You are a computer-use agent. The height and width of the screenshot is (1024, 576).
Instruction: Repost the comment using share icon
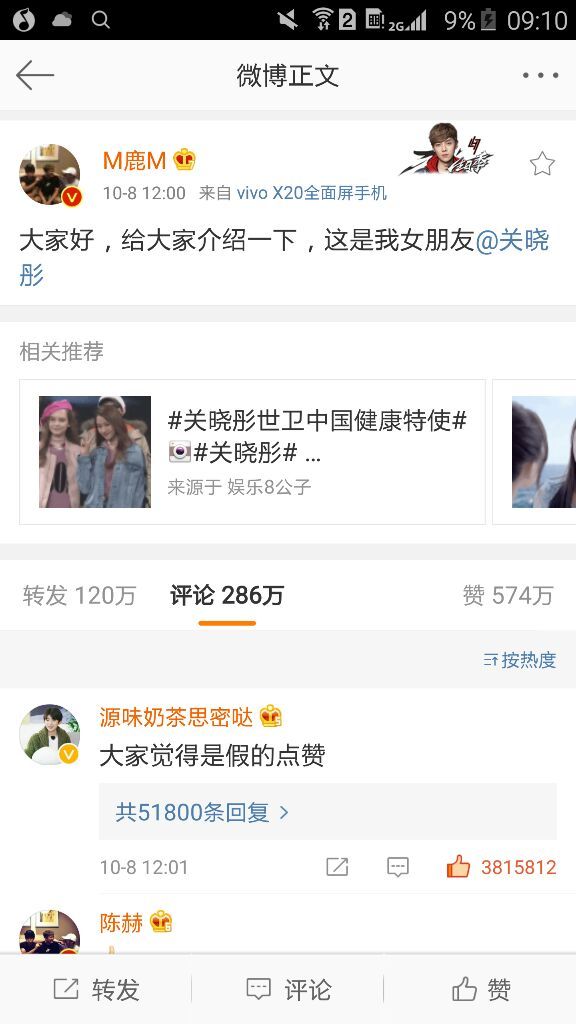click(337, 867)
